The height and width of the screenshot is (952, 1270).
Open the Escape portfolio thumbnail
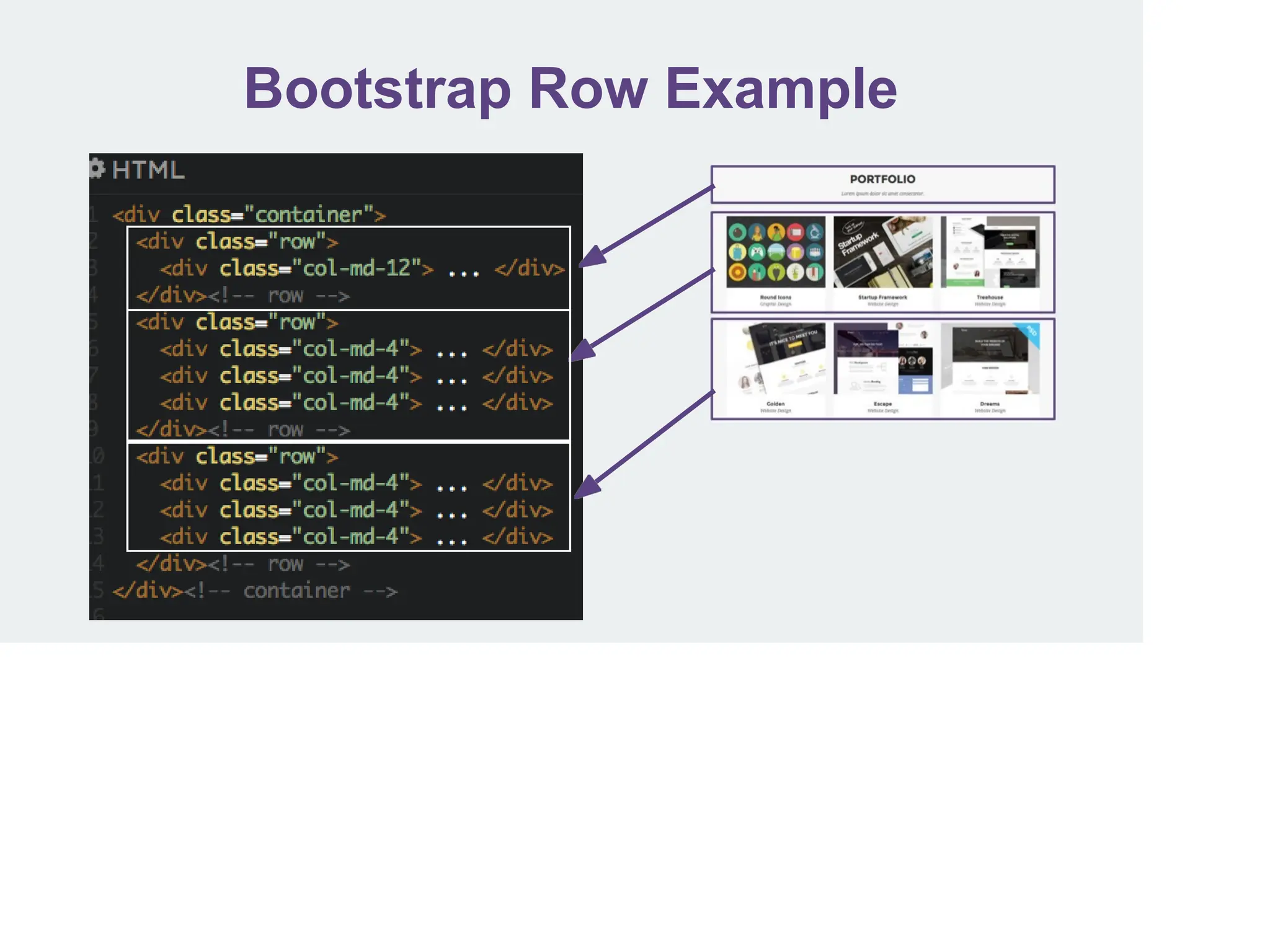coord(882,358)
